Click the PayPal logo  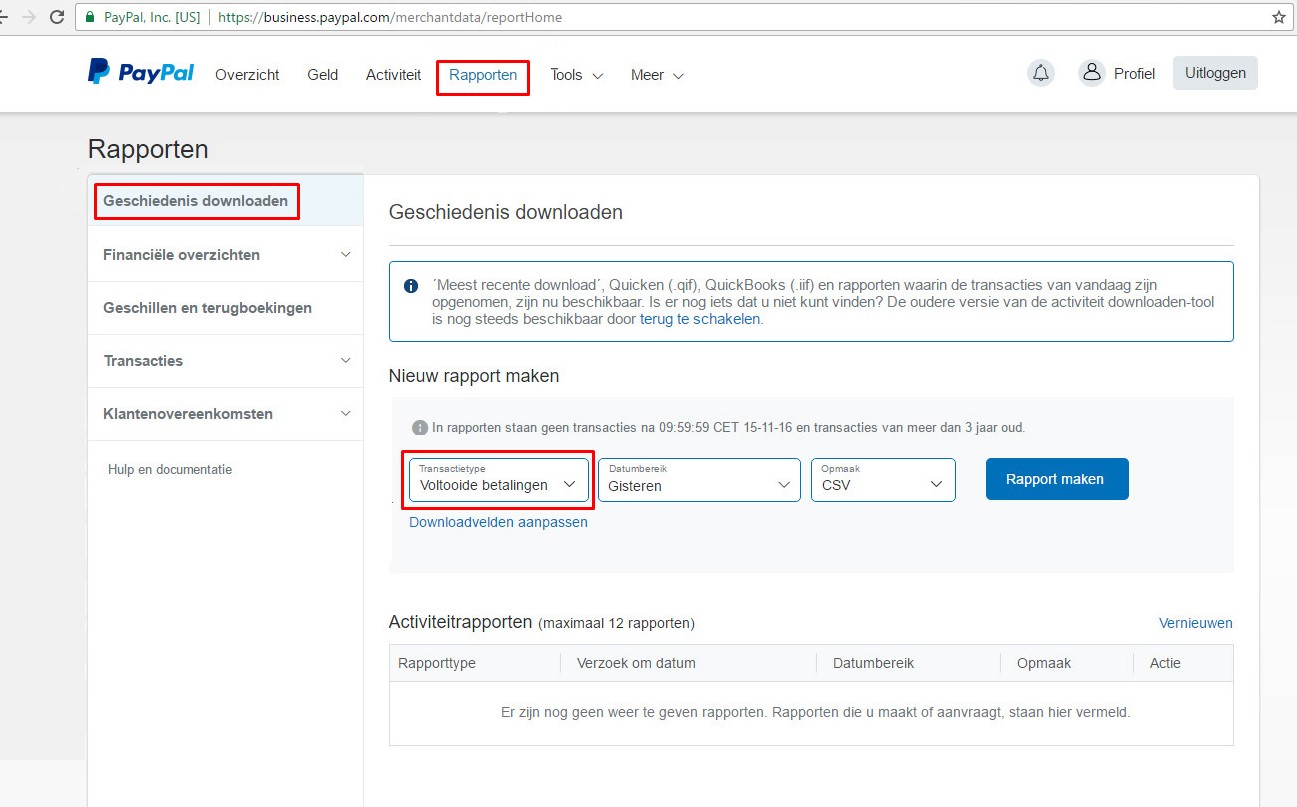tap(141, 73)
